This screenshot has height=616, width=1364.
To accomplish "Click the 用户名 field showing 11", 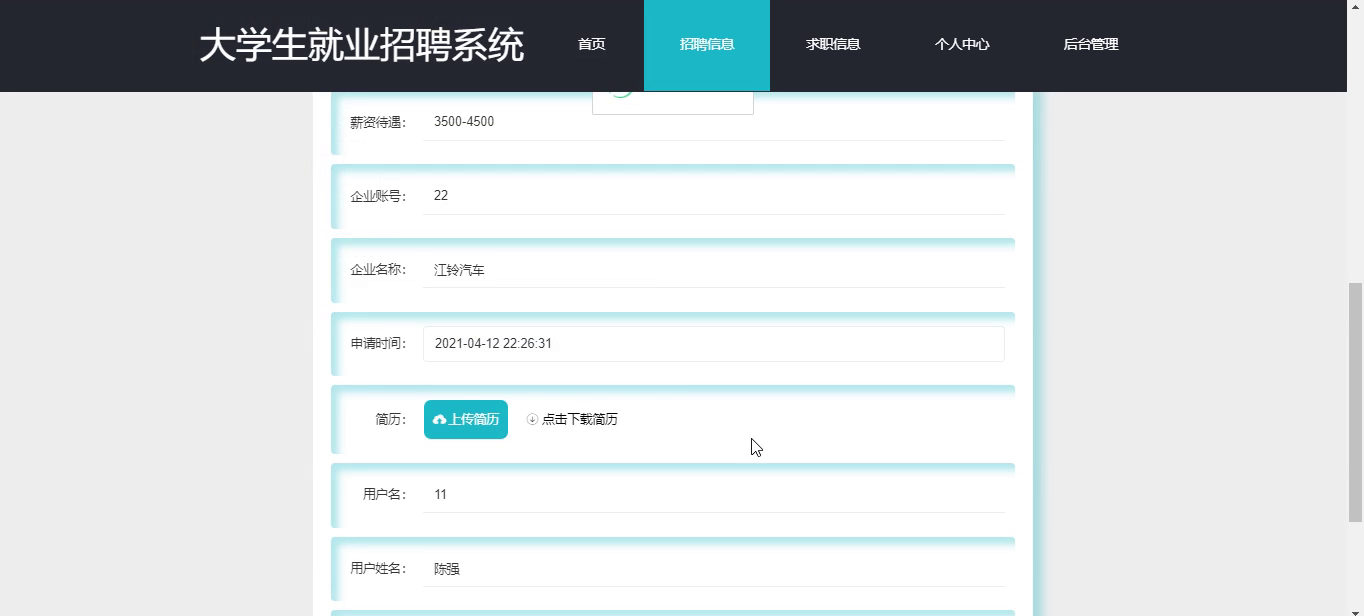I will (x=714, y=494).
